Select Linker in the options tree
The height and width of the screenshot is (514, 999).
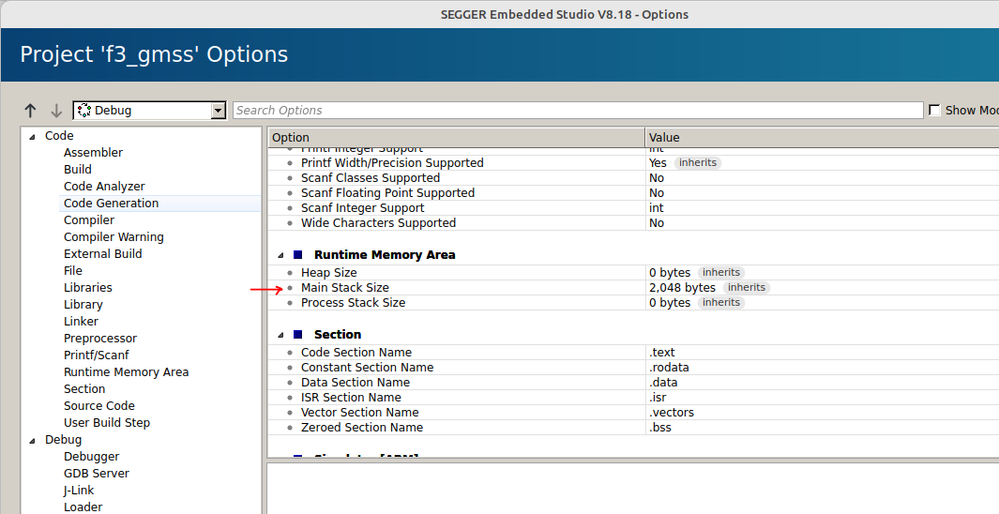(x=81, y=321)
